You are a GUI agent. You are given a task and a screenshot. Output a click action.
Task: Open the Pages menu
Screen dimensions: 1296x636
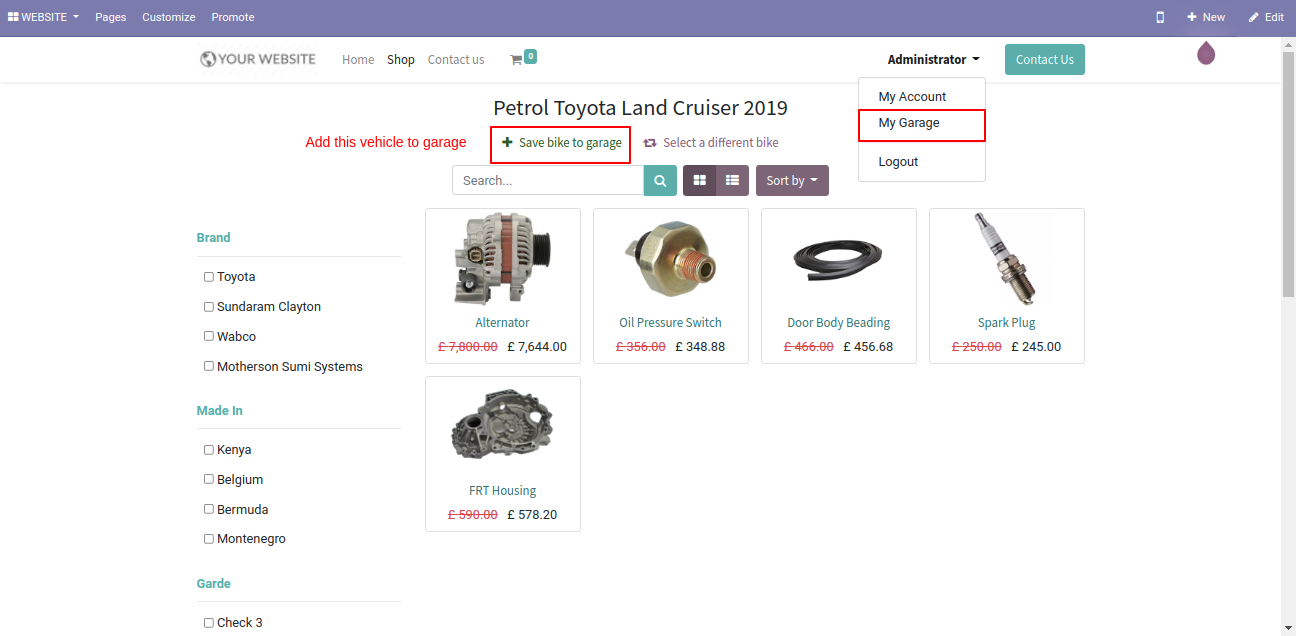pyautogui.click(x=111, y=17)
